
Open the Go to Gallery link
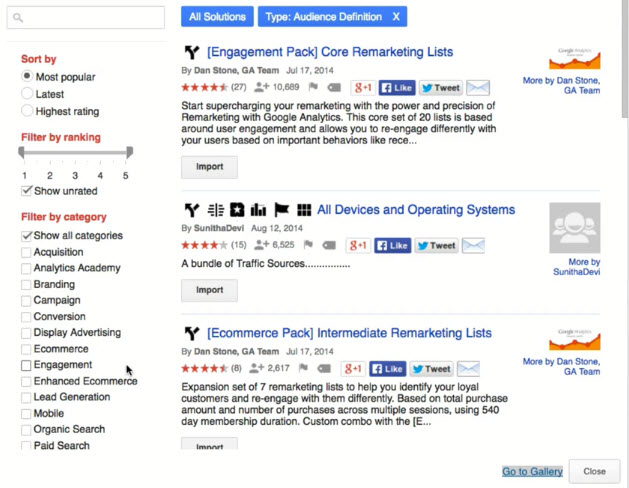[x=532, y=471]
